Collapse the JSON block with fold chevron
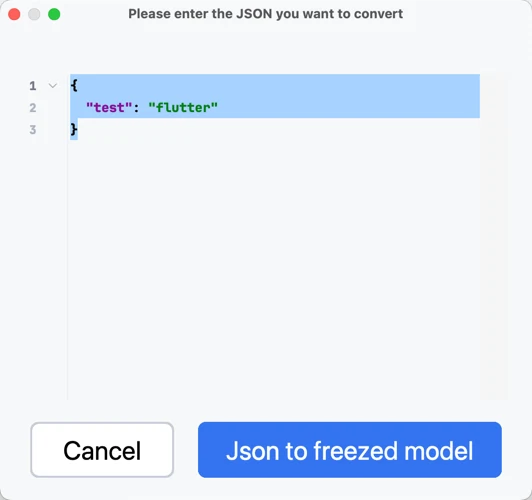 pos(53,85)
